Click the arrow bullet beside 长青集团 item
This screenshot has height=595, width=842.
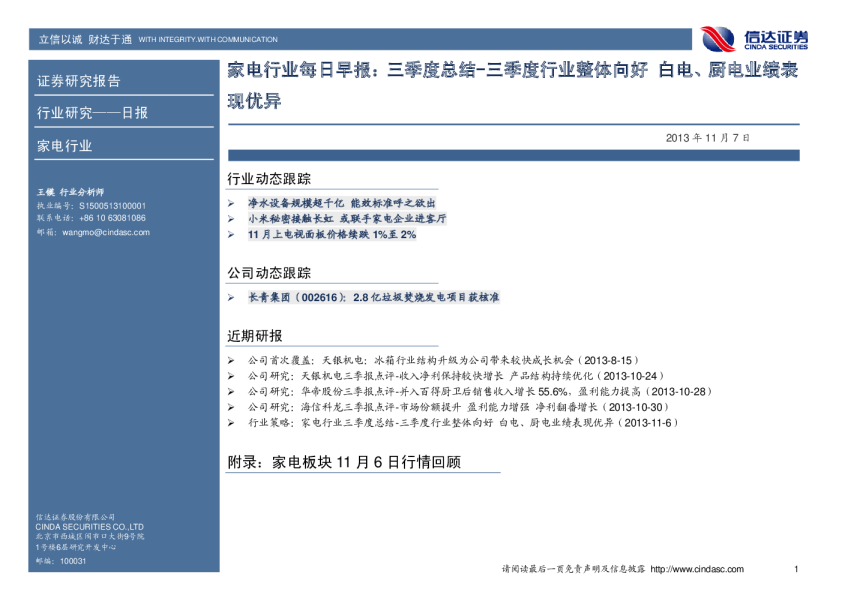pyautogui.click(x=232, y=298)
